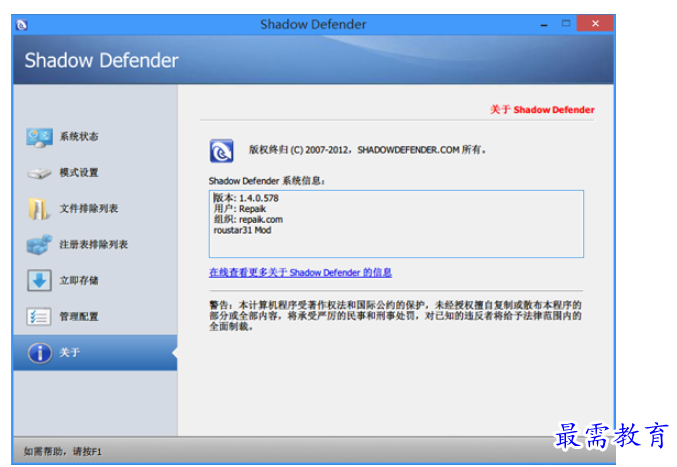This screenshot has width=677, height=467.
Task: Click the 版本: 1.4.0.578 line
Action: point(246,198)
